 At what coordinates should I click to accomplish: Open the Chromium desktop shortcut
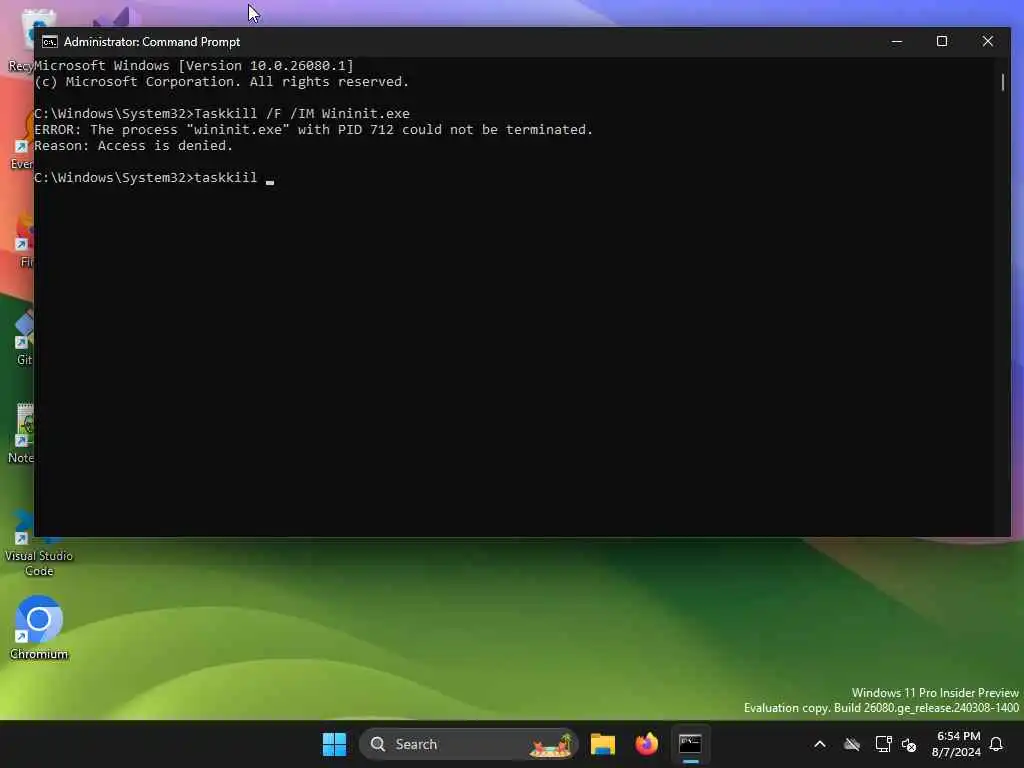pos(39,627)
